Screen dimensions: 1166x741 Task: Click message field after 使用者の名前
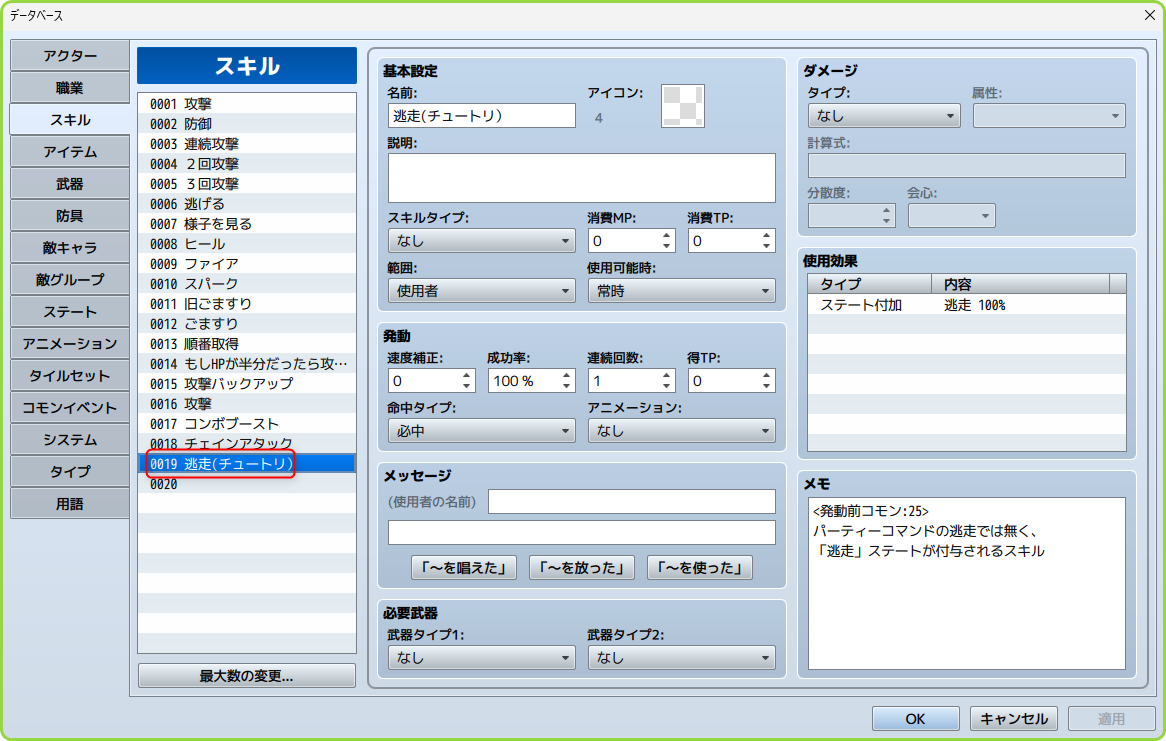[x=631, y=501]
